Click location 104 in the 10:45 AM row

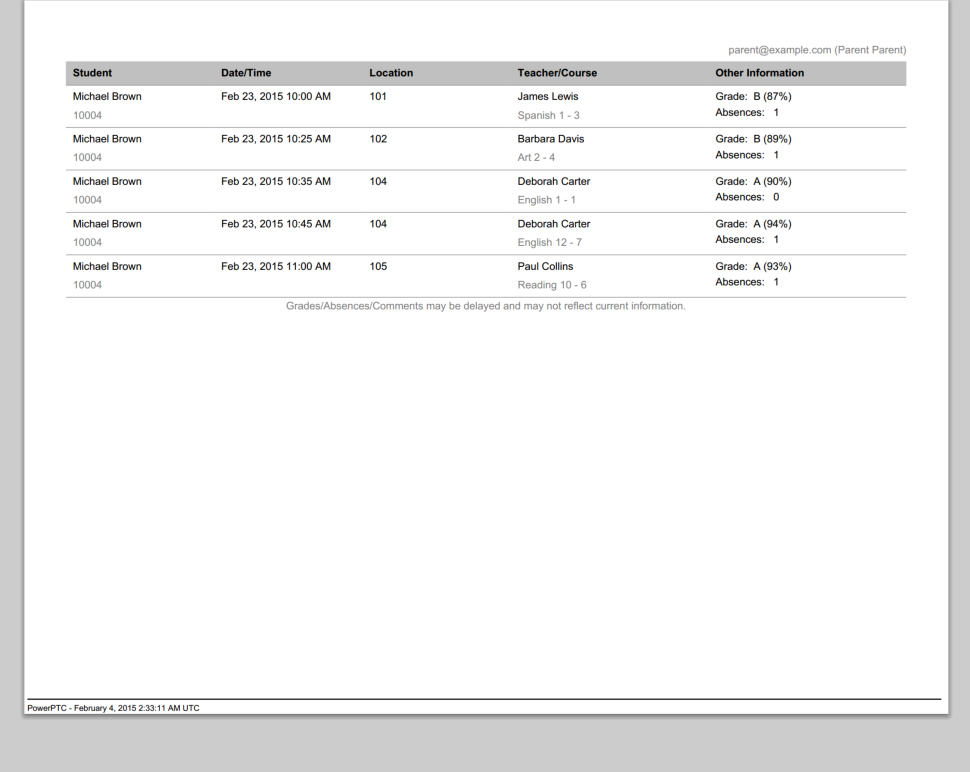click(x=378, y=224)
